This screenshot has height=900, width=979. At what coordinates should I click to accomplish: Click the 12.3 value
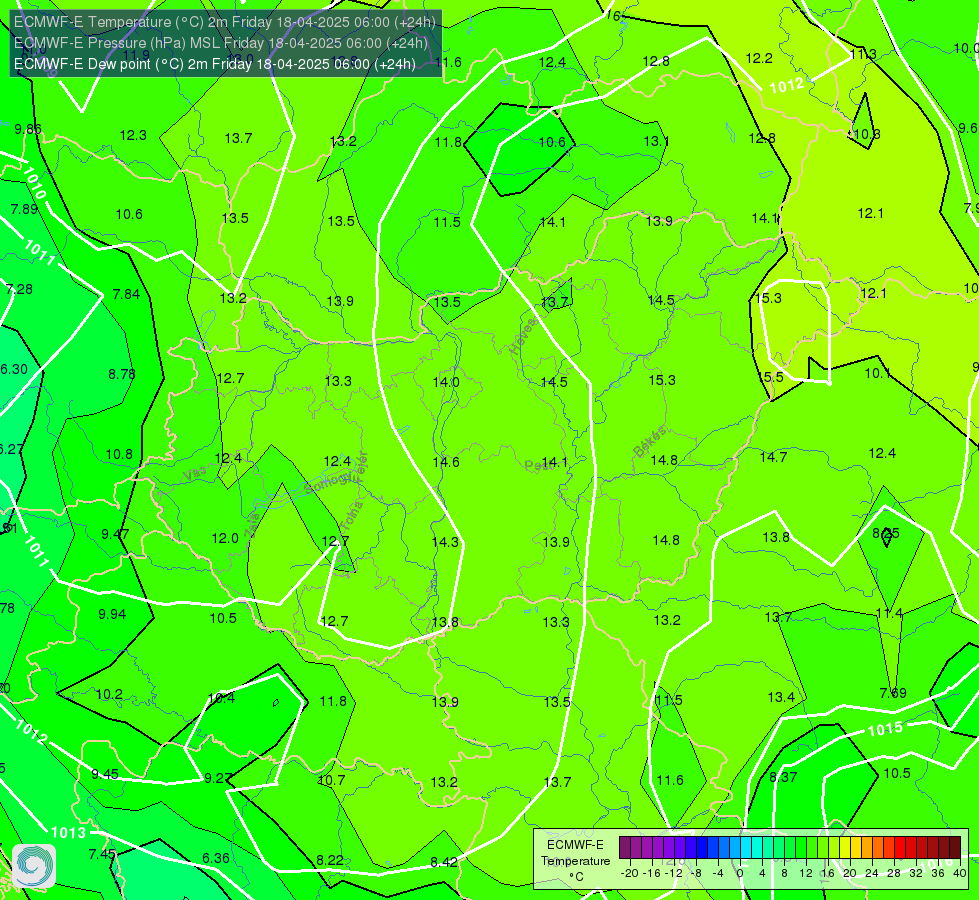point(133,135)
